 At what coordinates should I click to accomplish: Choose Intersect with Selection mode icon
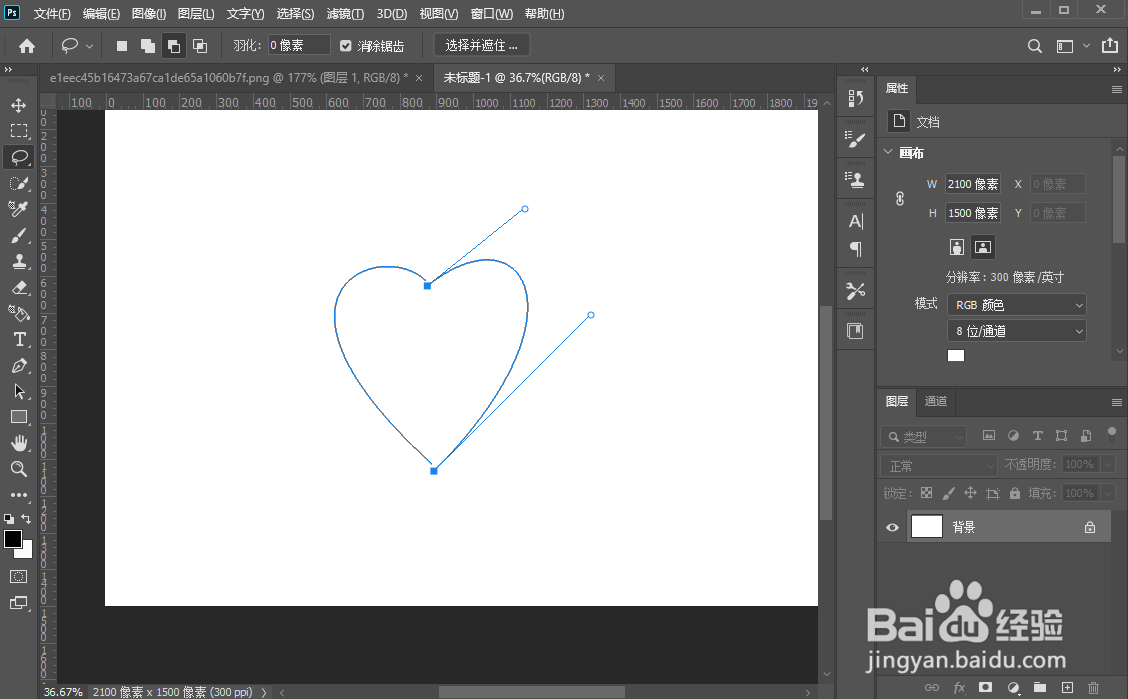200,46
